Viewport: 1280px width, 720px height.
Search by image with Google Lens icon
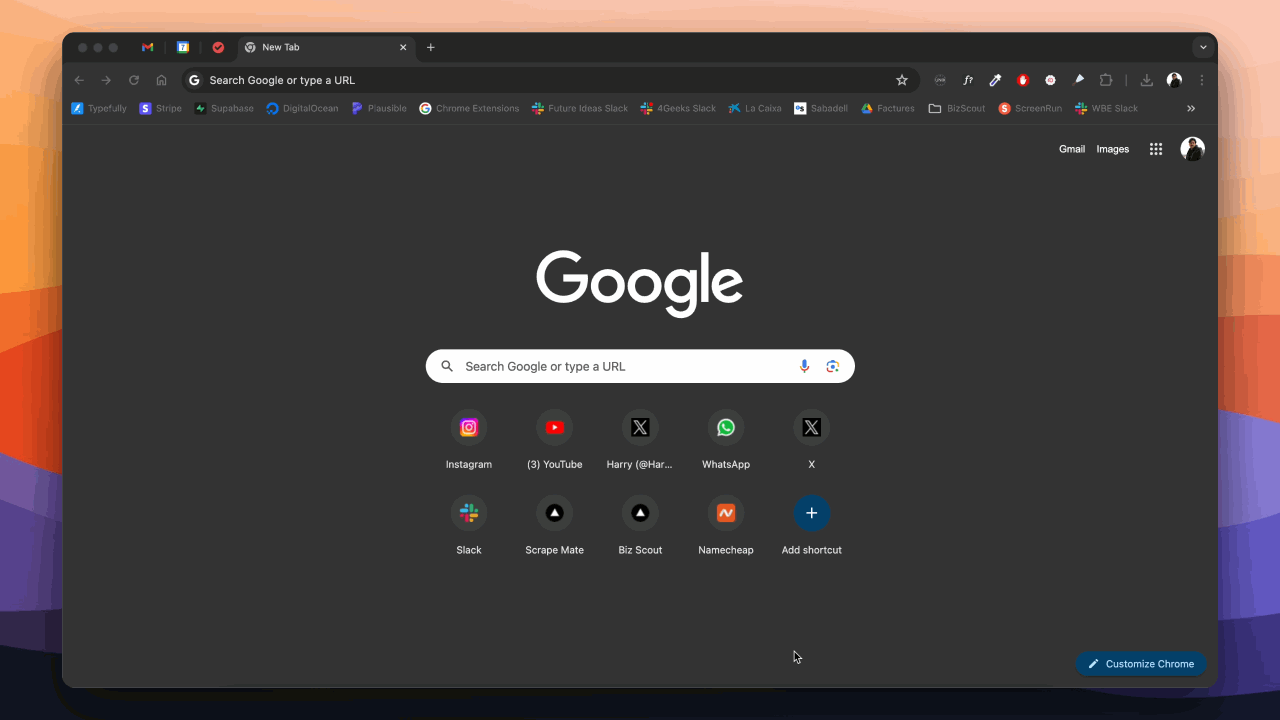pos(833,366)
